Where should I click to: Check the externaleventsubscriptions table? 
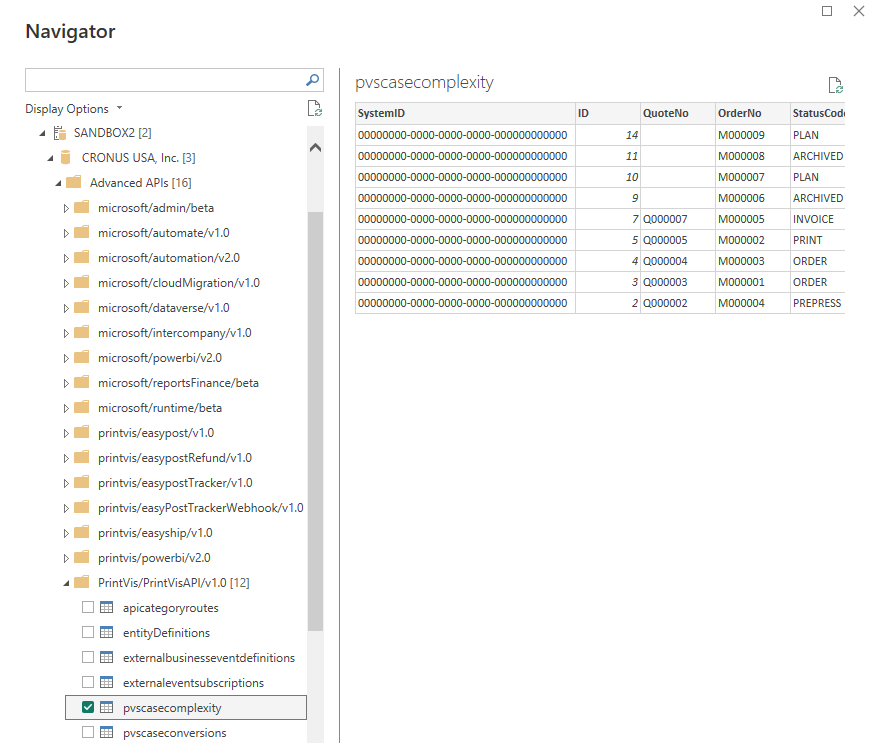click(88, 683)
